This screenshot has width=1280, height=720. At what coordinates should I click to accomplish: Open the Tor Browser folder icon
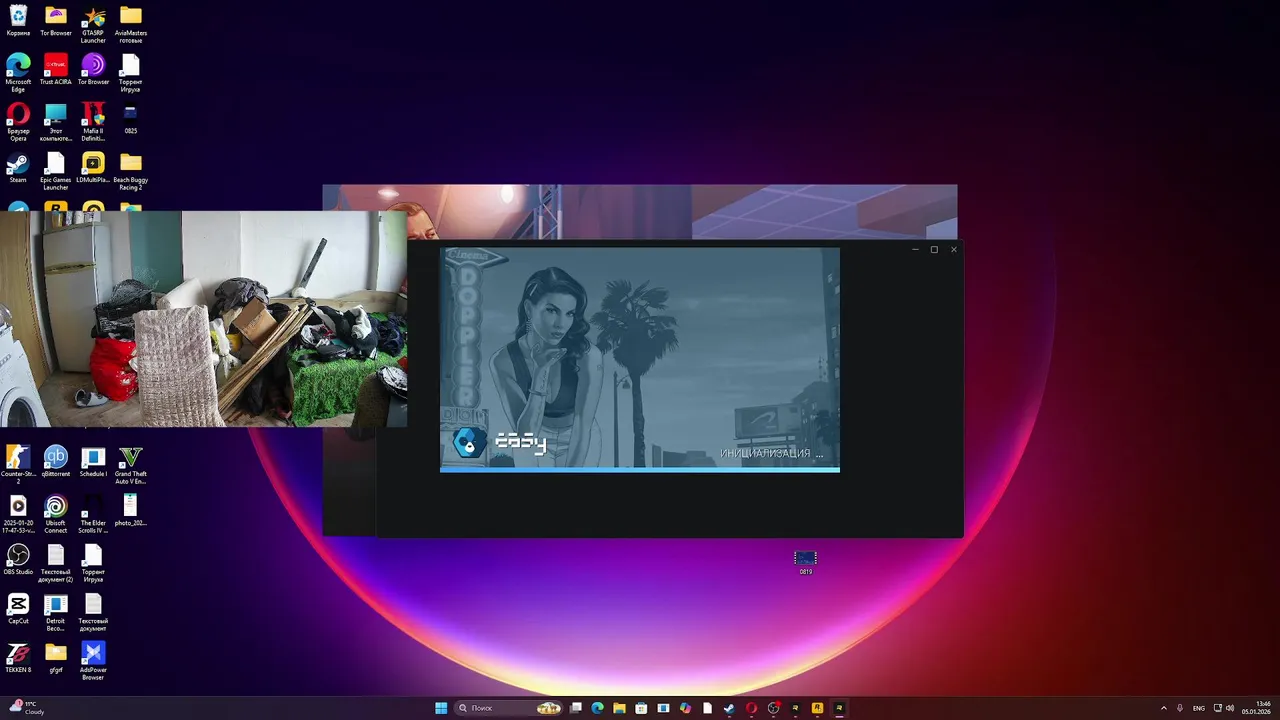(x=56, y=20)
